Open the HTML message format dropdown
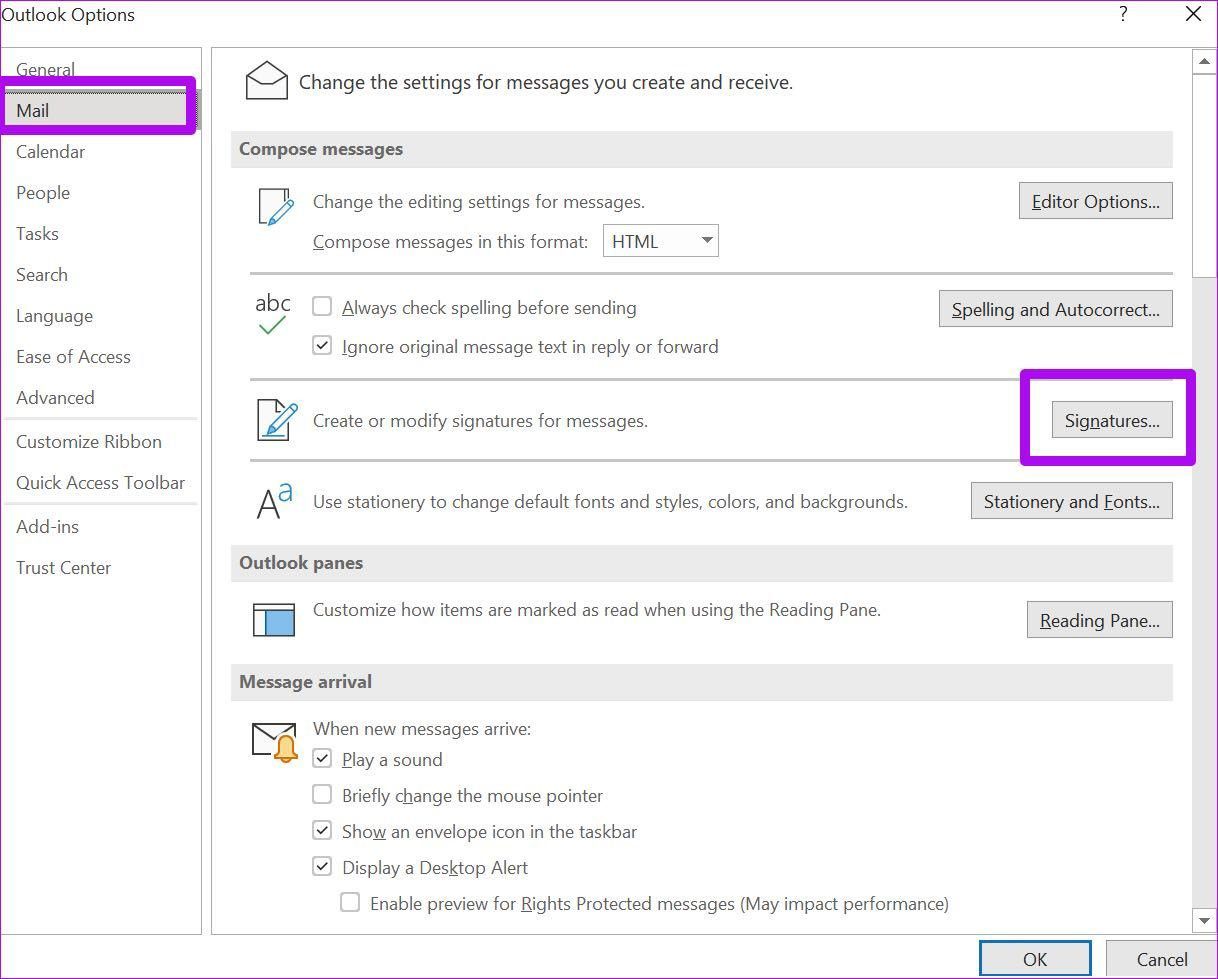This screenshot has width=1218, height=979. [x=661, y=241]
